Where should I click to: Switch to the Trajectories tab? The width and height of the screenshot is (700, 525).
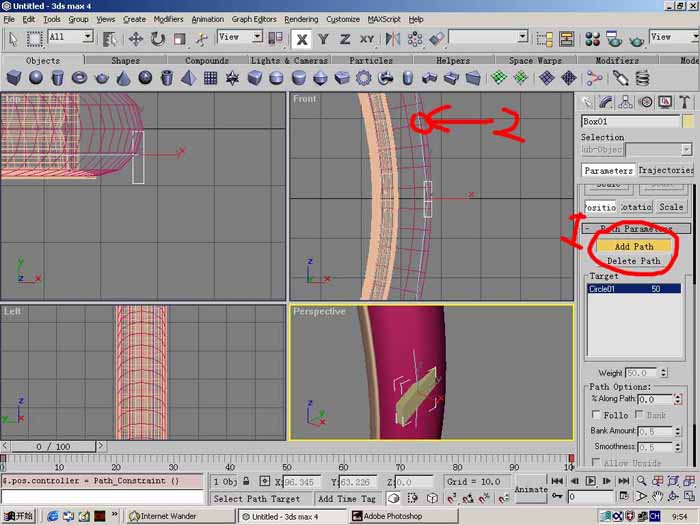coord(666,170)
